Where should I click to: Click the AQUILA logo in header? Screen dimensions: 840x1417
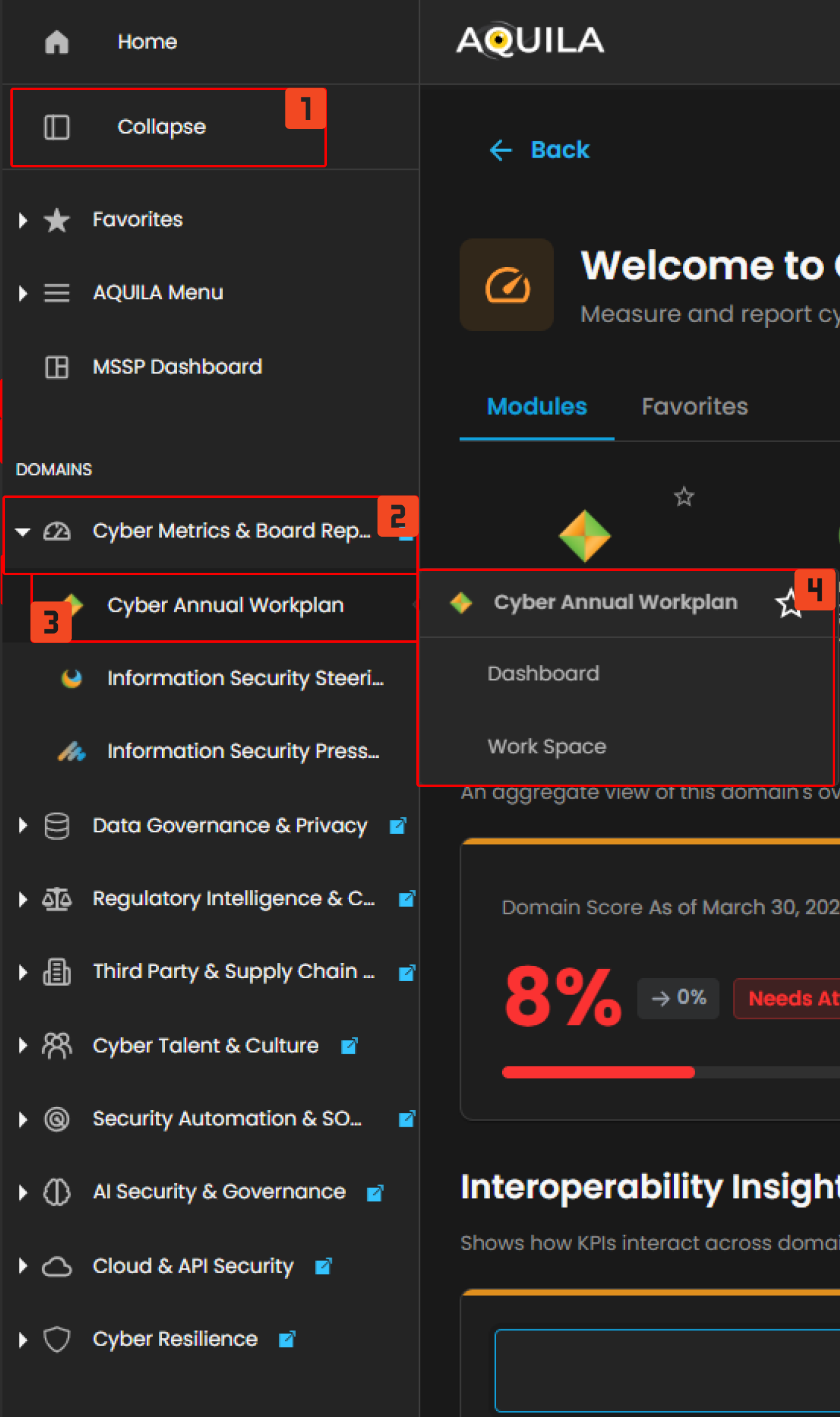[x=530, y=41]
